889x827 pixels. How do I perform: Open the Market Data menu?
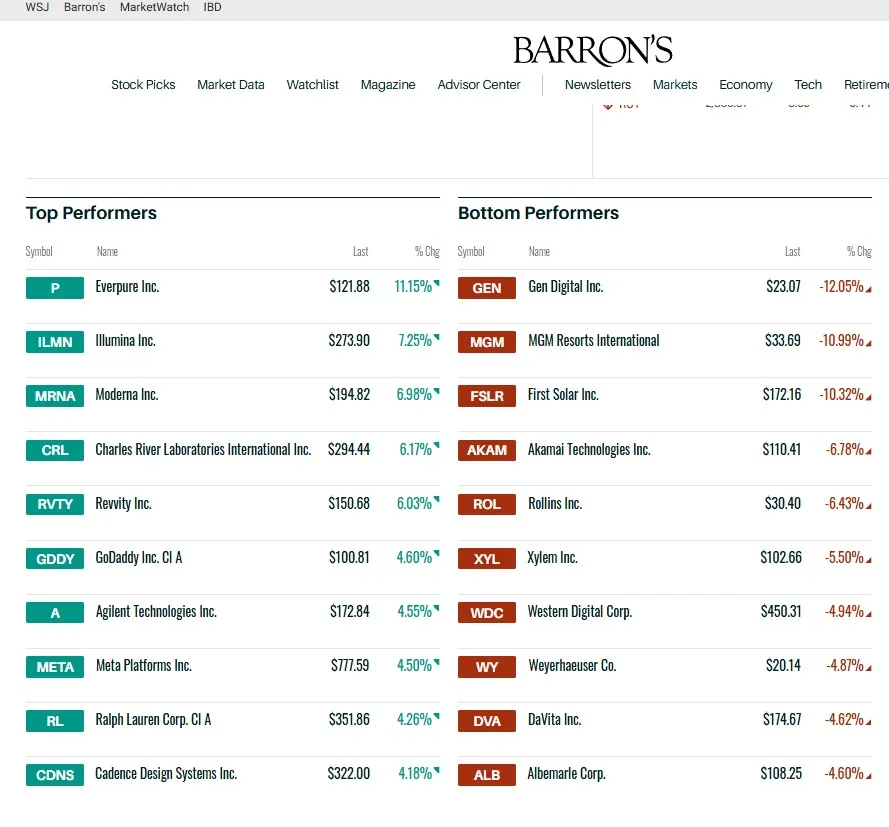point(231,84)
